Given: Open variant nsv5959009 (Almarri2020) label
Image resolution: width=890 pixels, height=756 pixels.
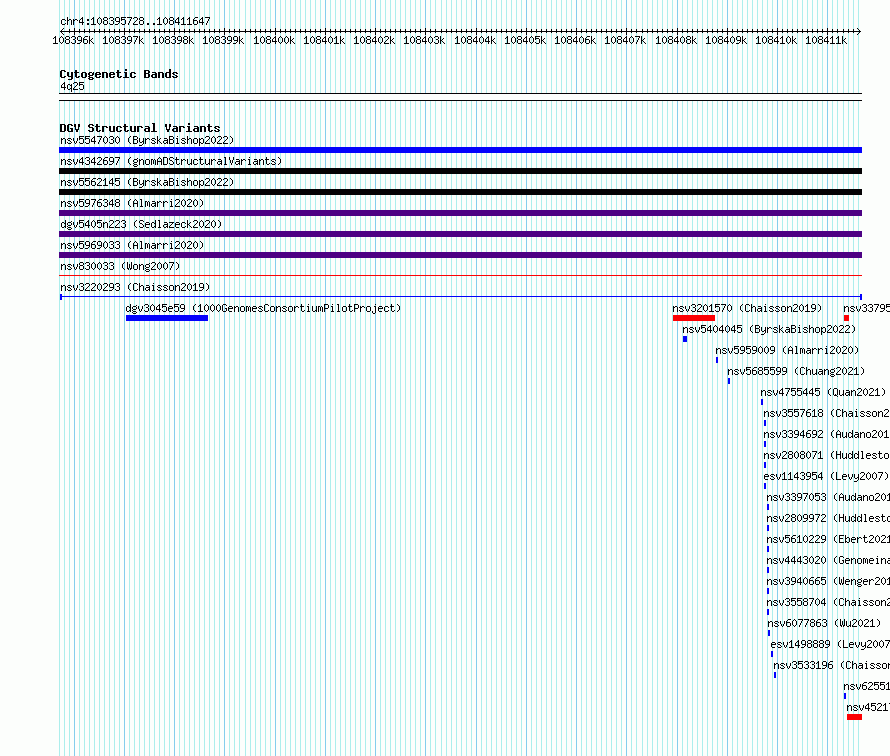Looking at the screenshot, I should pos(787,350).
